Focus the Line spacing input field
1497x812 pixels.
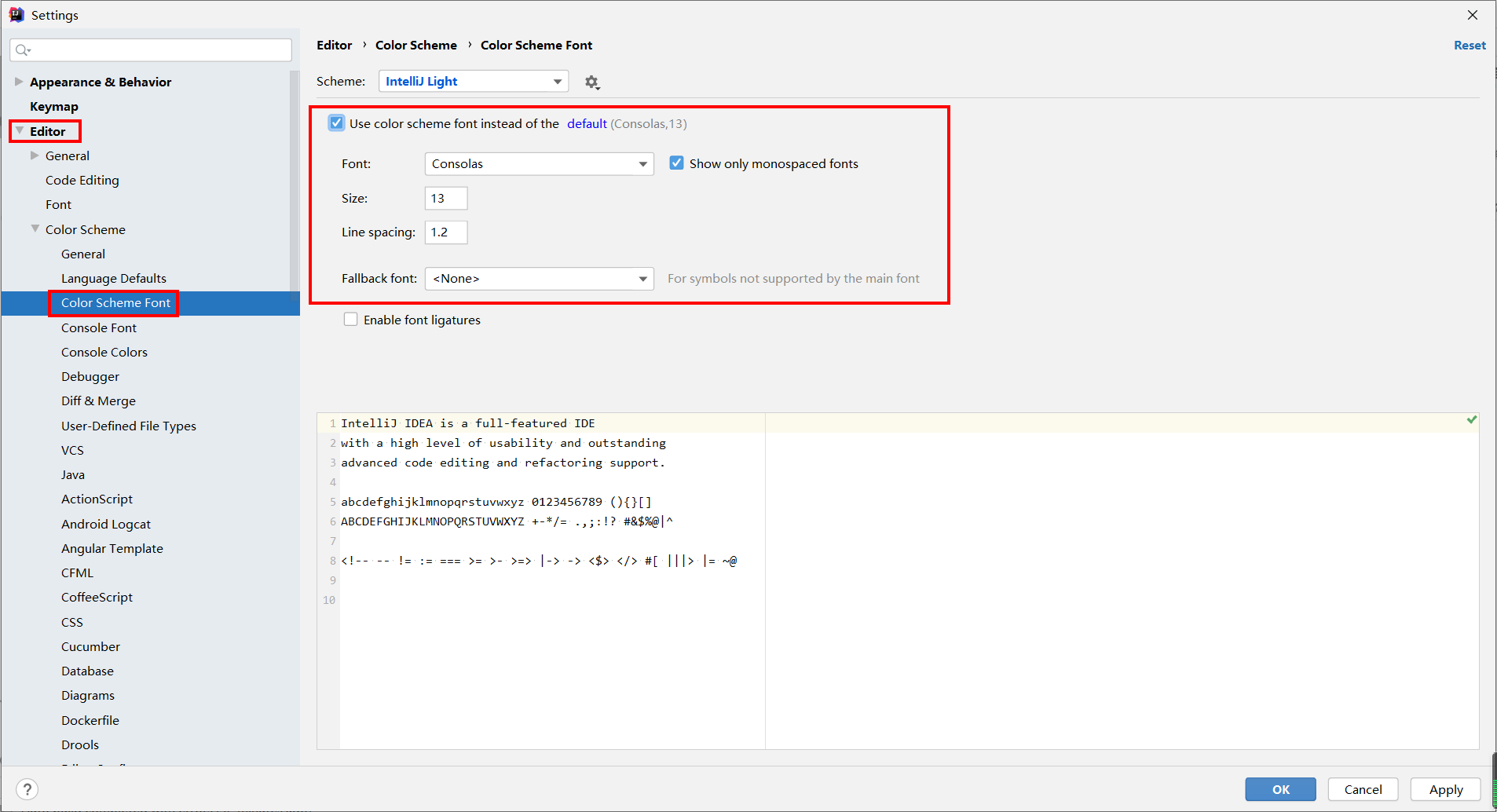(446, 232)
